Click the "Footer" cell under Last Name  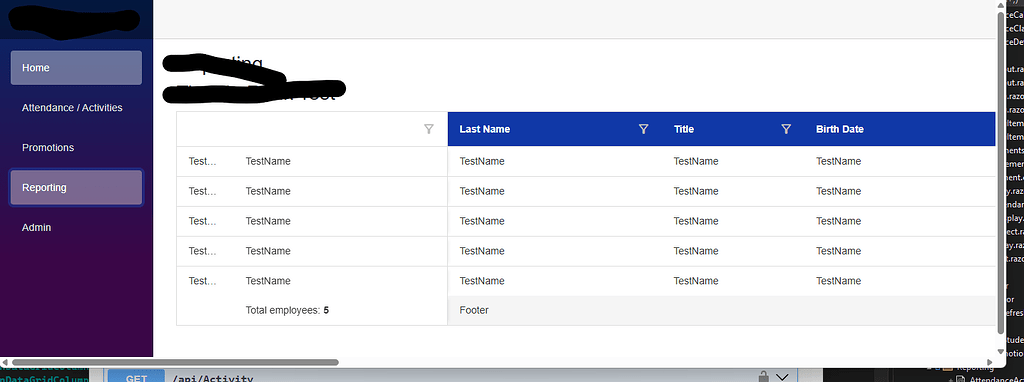click(x=474, y=310)
